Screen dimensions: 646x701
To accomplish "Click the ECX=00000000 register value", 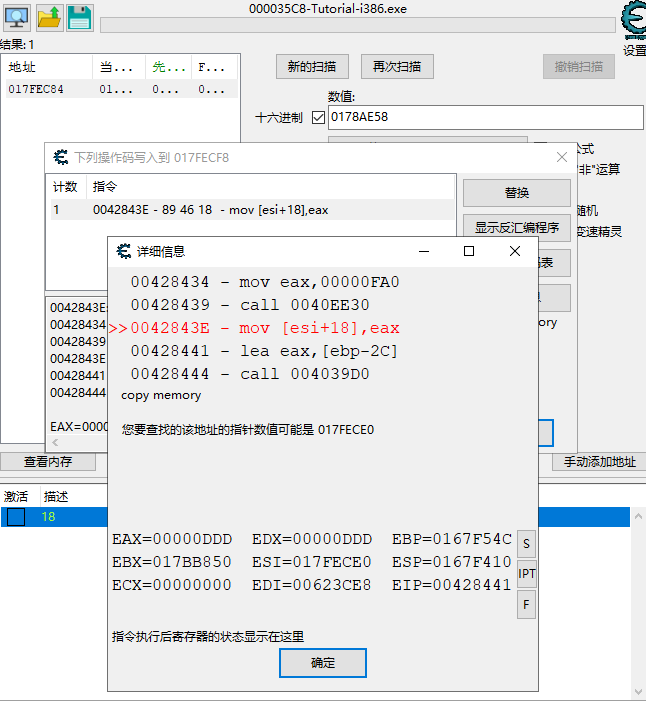I will click(x=172, y=585).
